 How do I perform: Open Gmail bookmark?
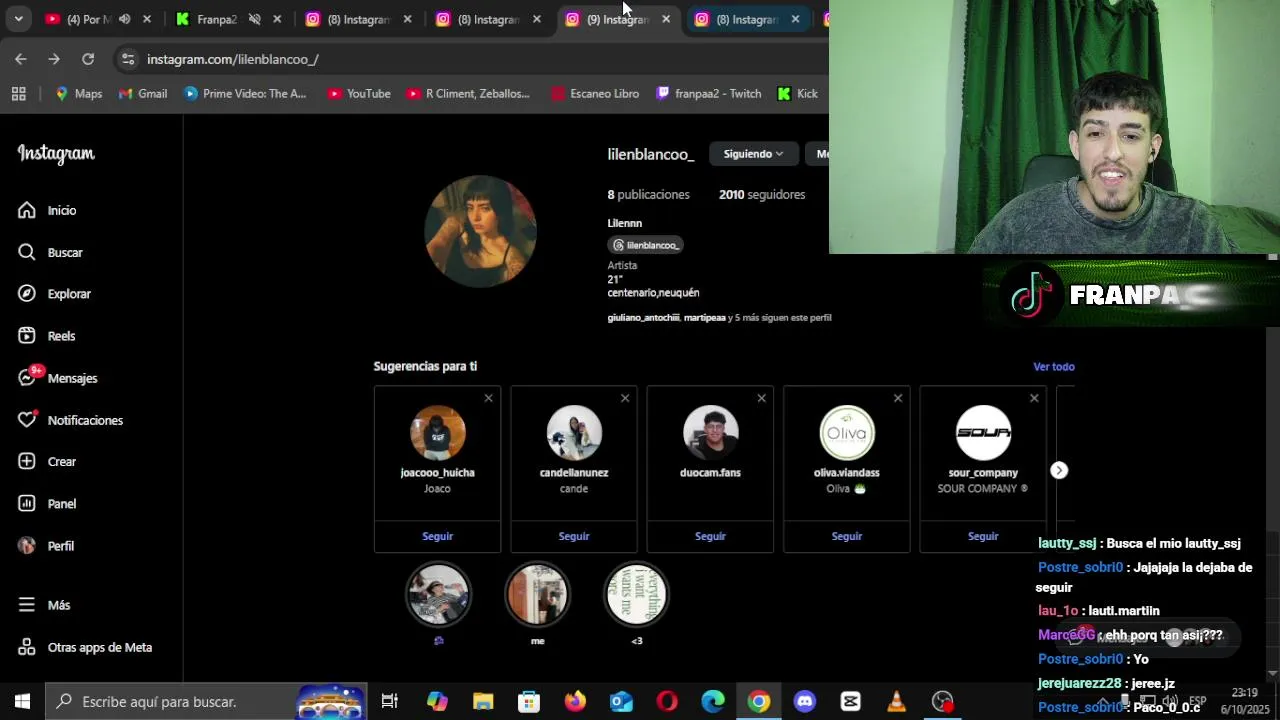(143, 94)
